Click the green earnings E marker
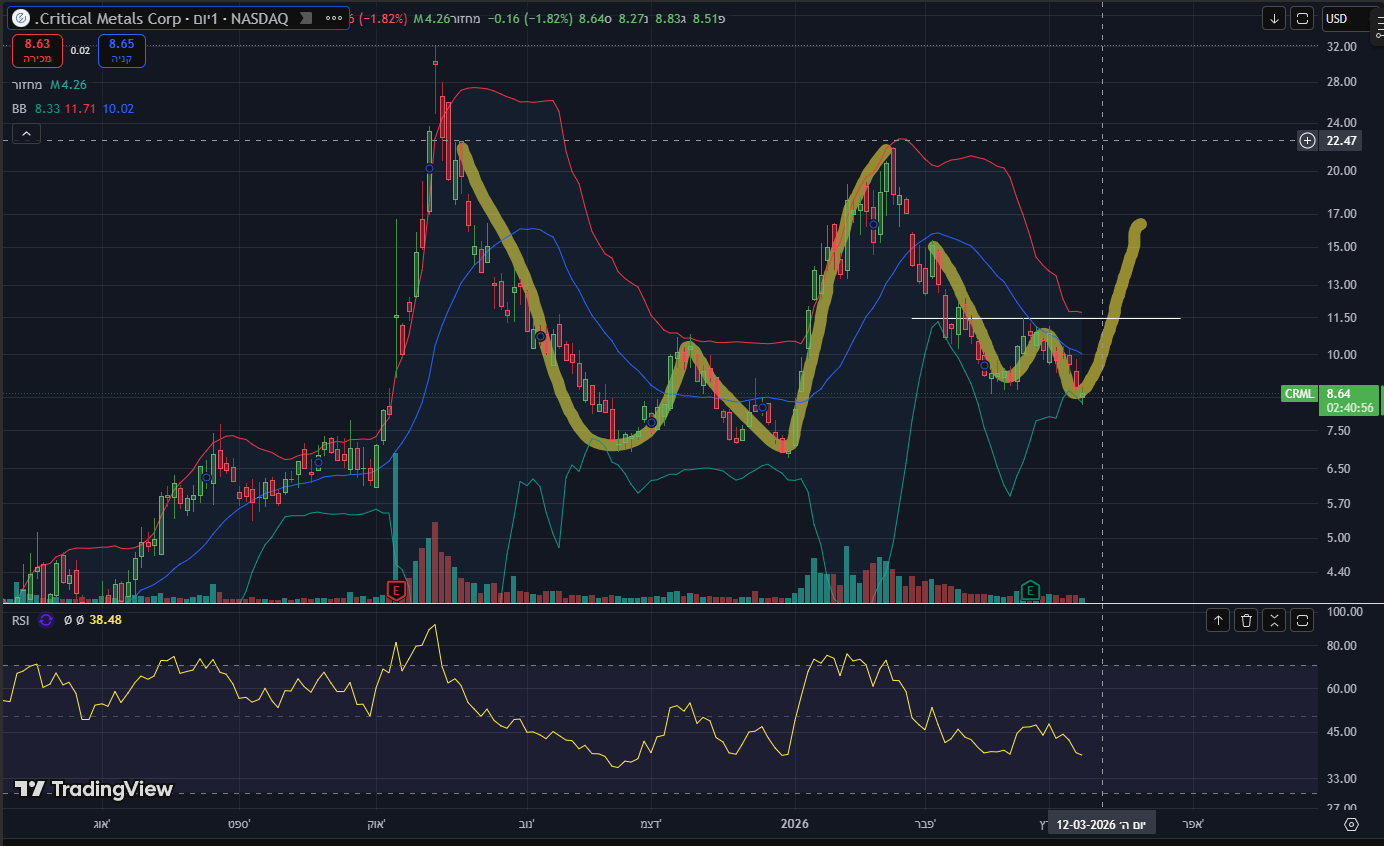1384x846 pixels. tap(1028, 590)
